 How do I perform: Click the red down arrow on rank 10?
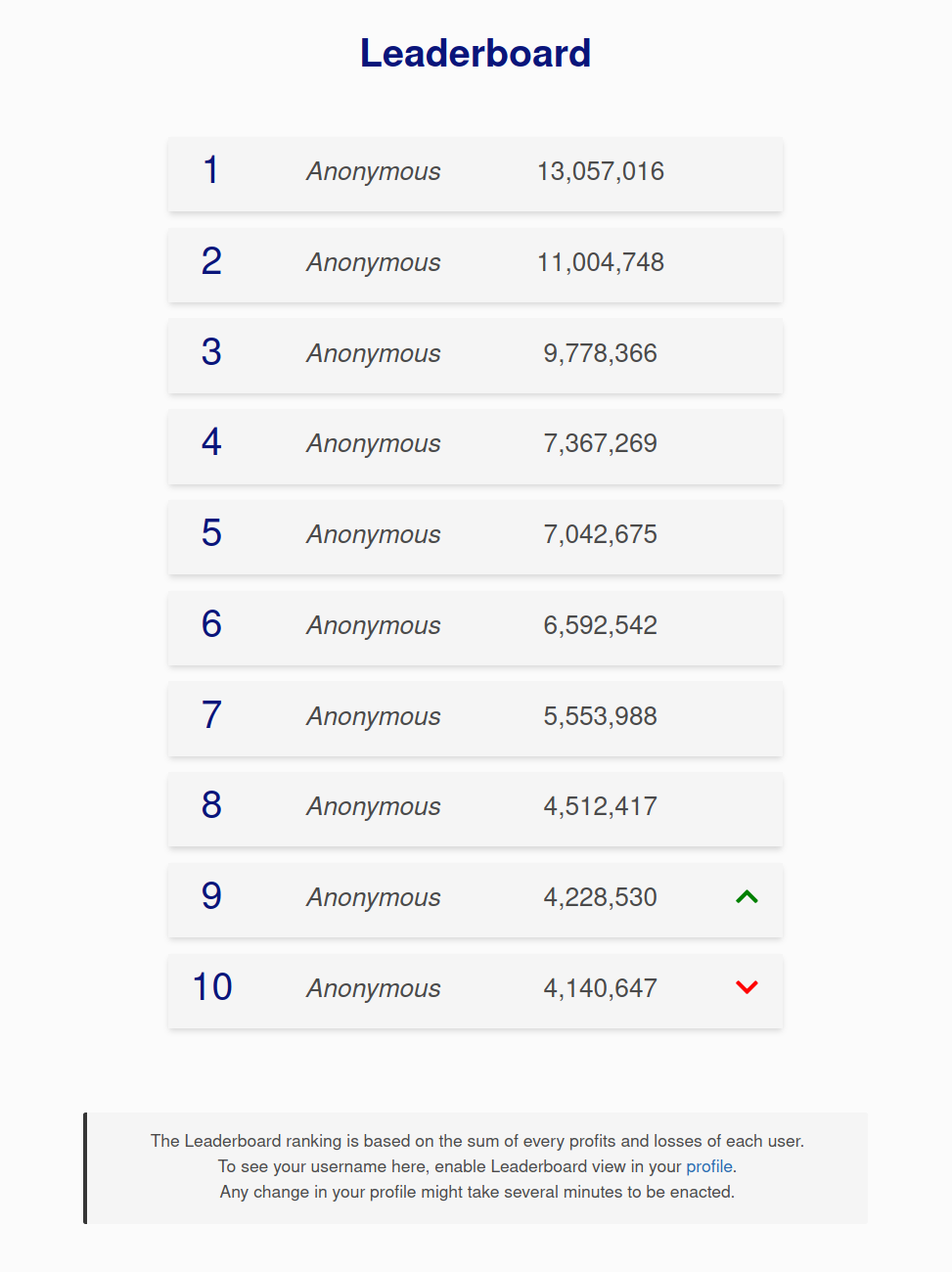[x=747, y=987]
